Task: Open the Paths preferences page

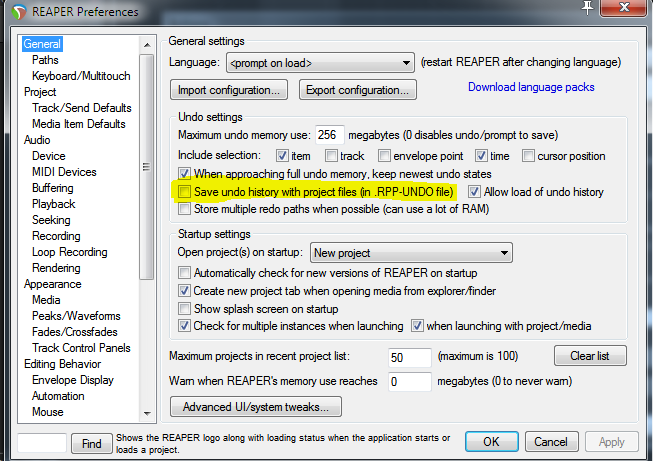Action: tap(45, 60)
